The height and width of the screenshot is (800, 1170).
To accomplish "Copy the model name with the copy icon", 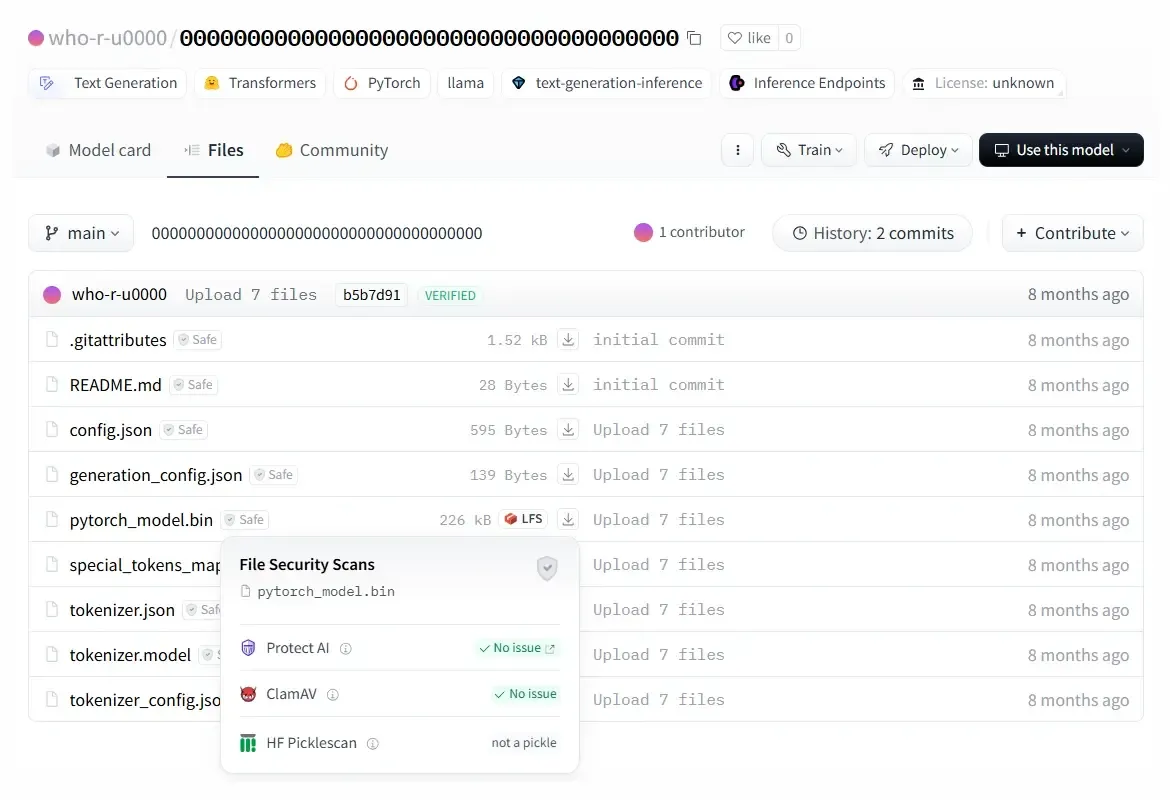I will [x=694, y=38].
